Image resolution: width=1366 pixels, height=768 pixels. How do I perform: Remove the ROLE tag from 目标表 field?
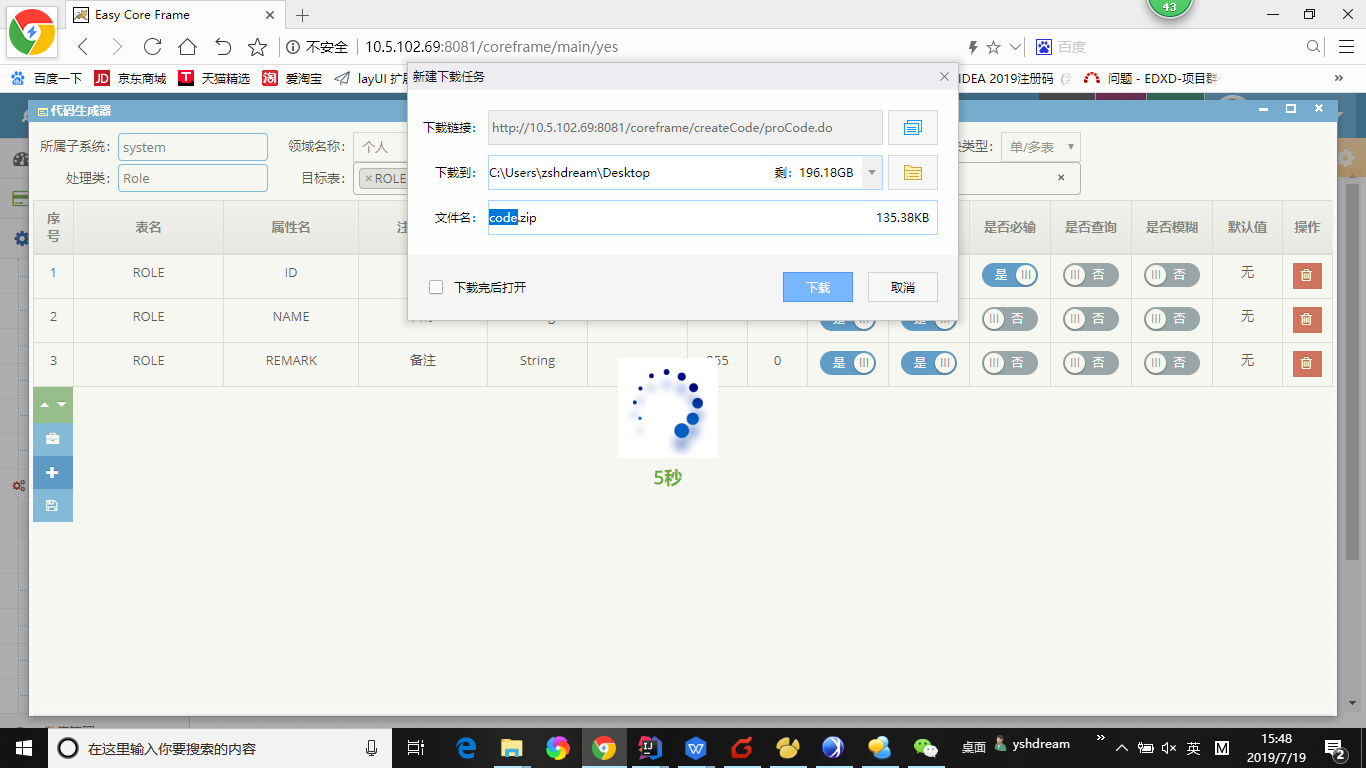370,178
